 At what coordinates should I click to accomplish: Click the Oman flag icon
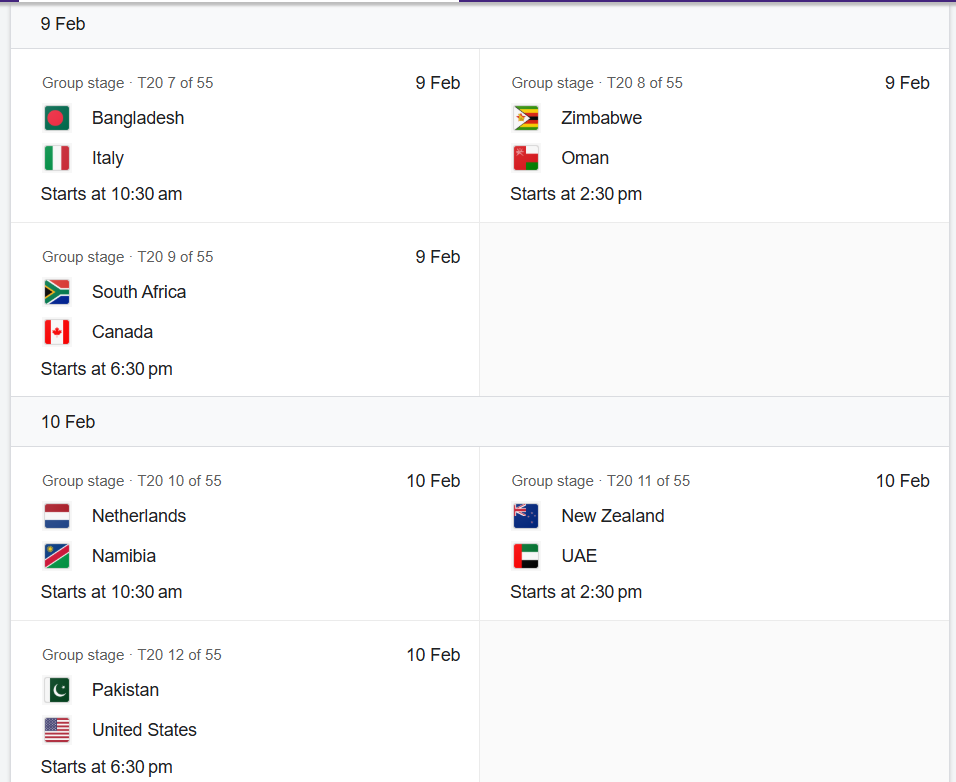(x=526, y=158)
